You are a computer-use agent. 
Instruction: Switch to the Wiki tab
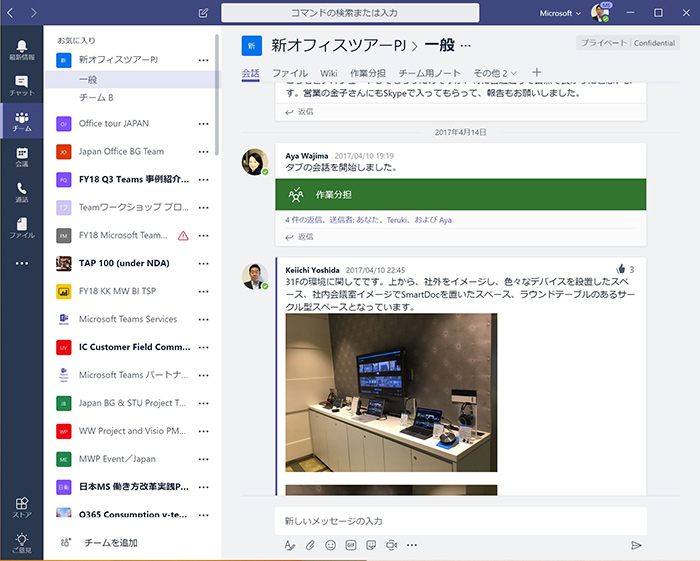[329, 73]
